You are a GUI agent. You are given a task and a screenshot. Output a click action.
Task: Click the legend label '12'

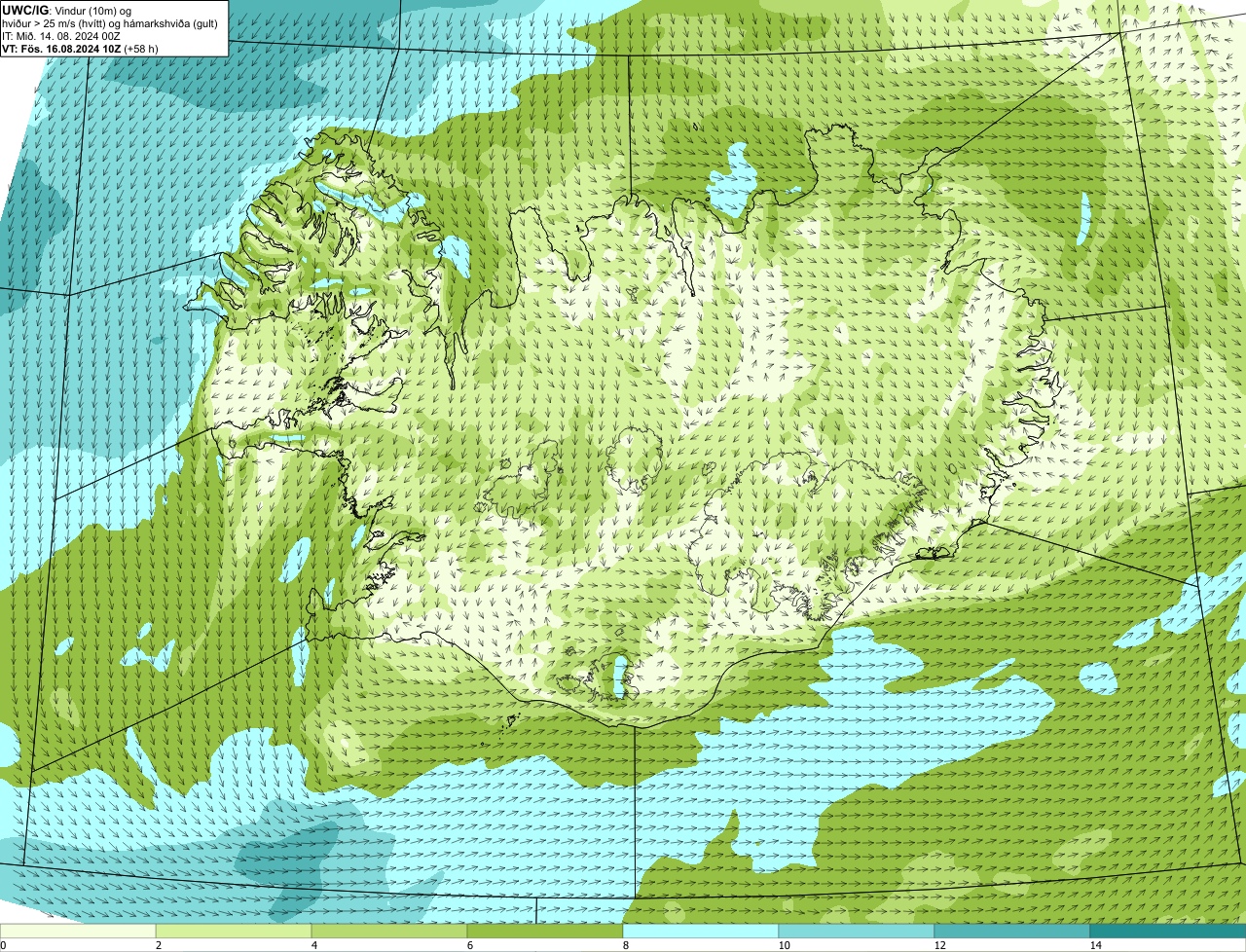tap(939, 945)
